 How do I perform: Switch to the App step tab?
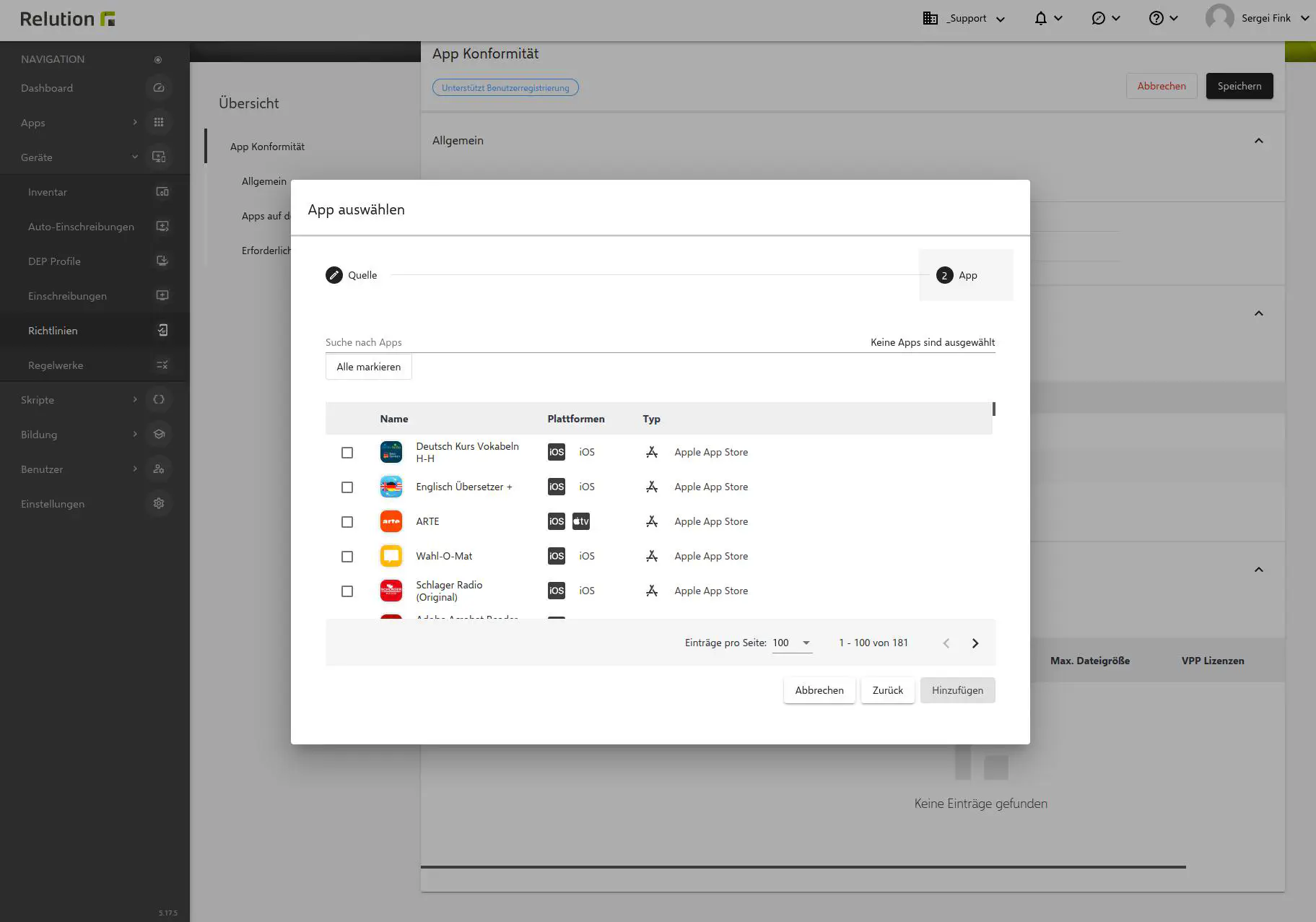(966, 275)
